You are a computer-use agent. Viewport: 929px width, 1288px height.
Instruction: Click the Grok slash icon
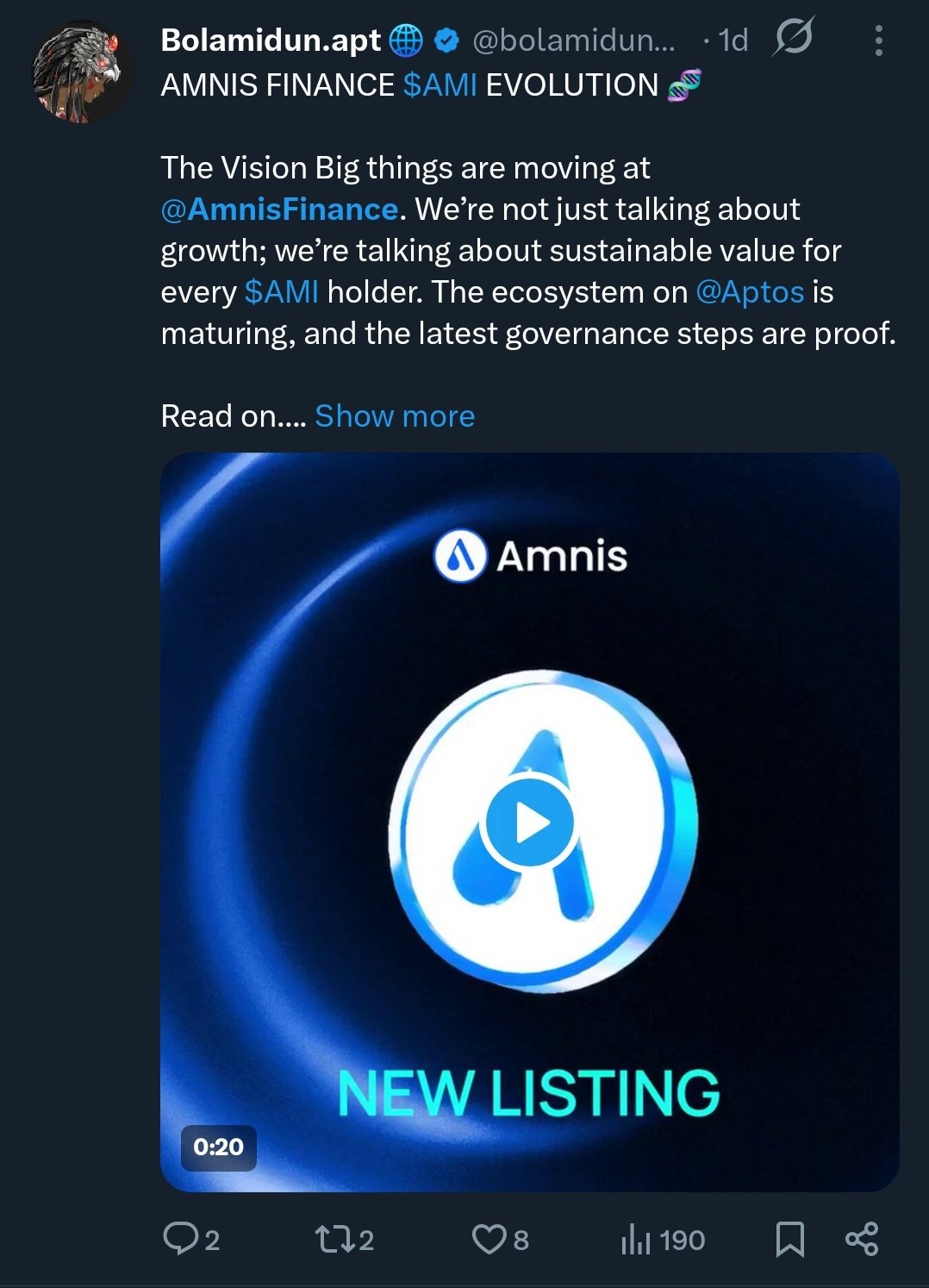coord(793,39)
